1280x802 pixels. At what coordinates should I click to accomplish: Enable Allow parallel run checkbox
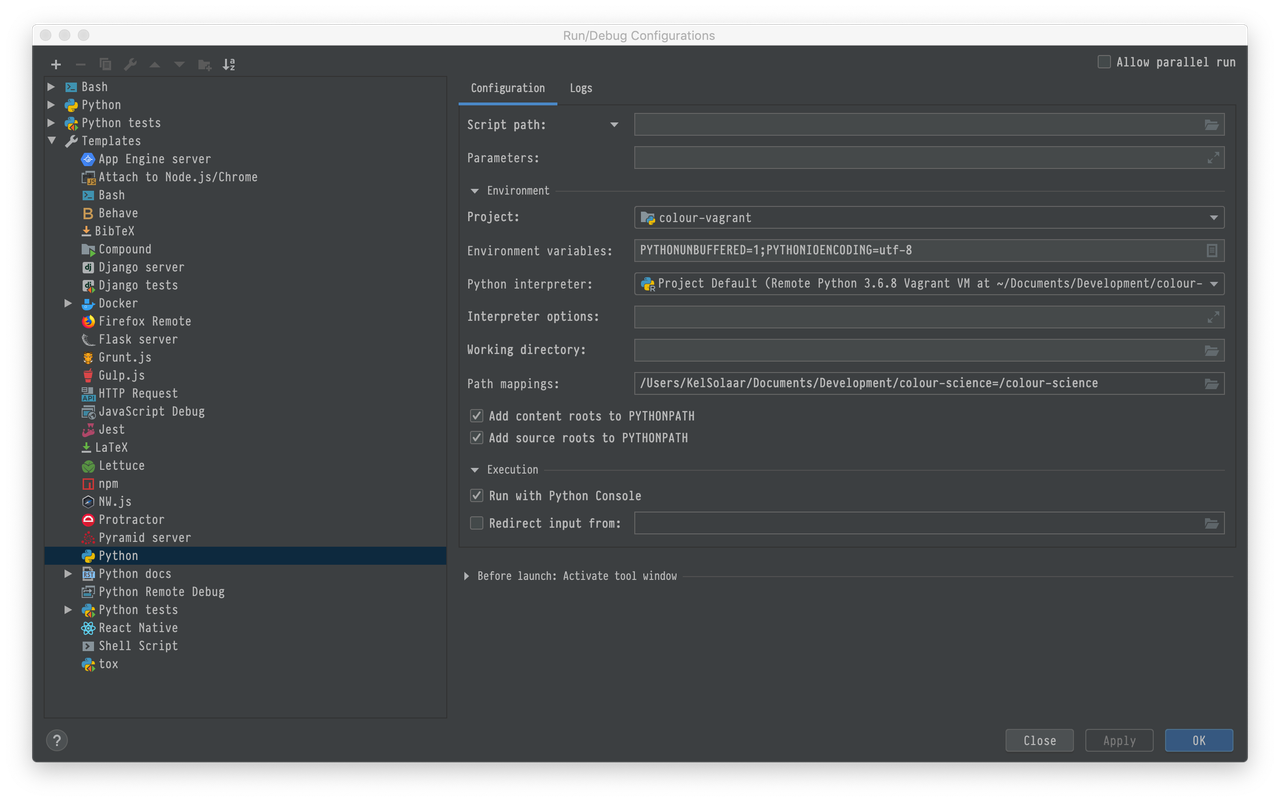1104,62
